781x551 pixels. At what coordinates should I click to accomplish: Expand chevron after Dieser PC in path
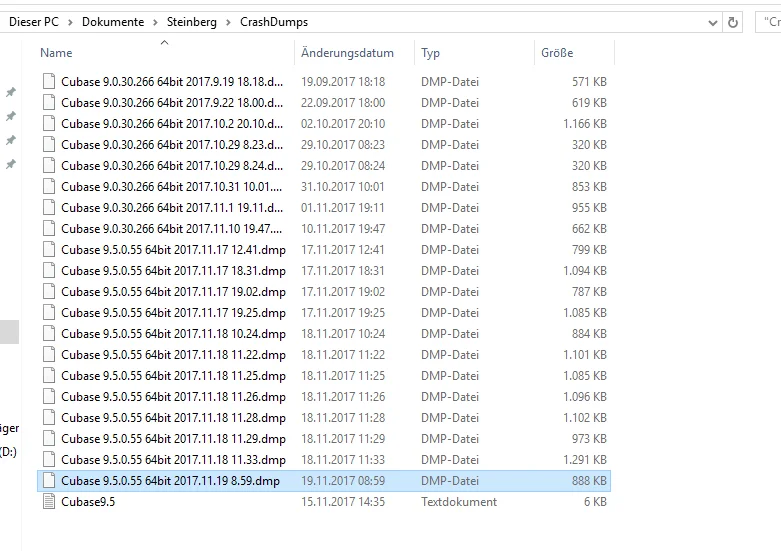pyautogui.click(x=70, y=22)
